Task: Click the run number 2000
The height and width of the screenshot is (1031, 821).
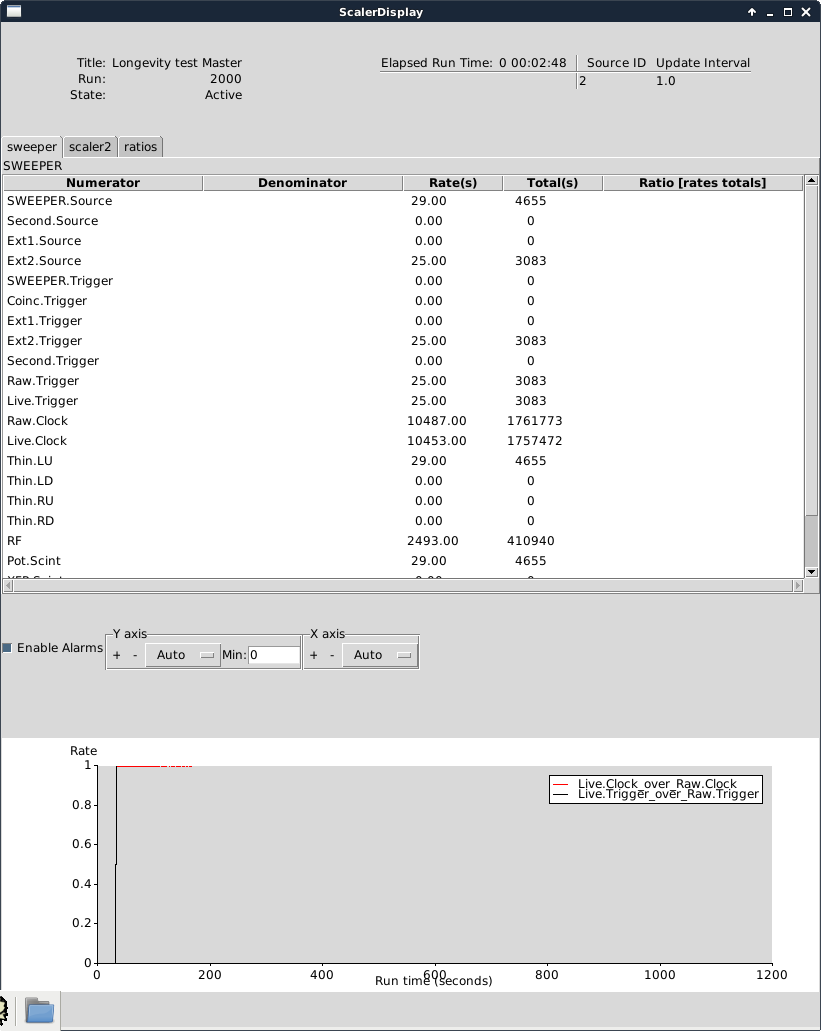Action: click(225, 79)
